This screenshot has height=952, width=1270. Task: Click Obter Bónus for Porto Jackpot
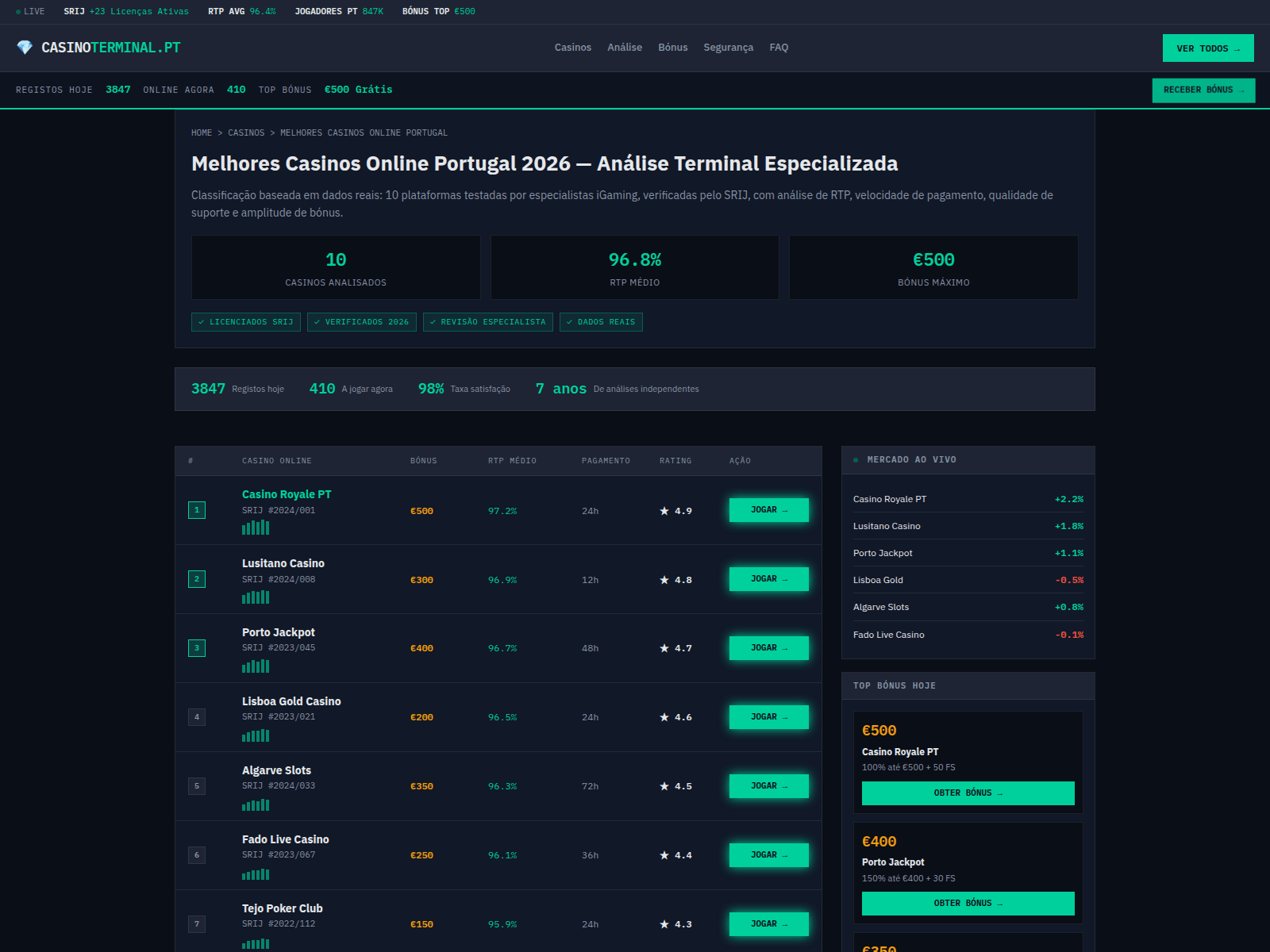click(x=968, y=904)
